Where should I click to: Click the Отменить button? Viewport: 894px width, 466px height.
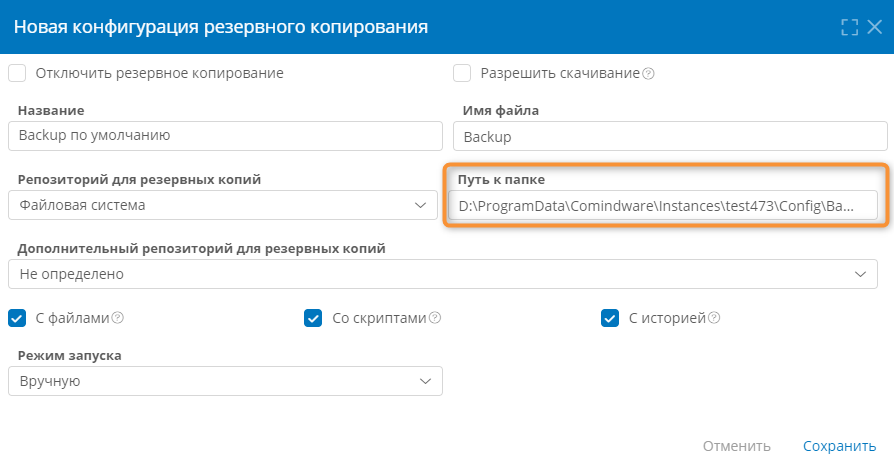(737, 446)
